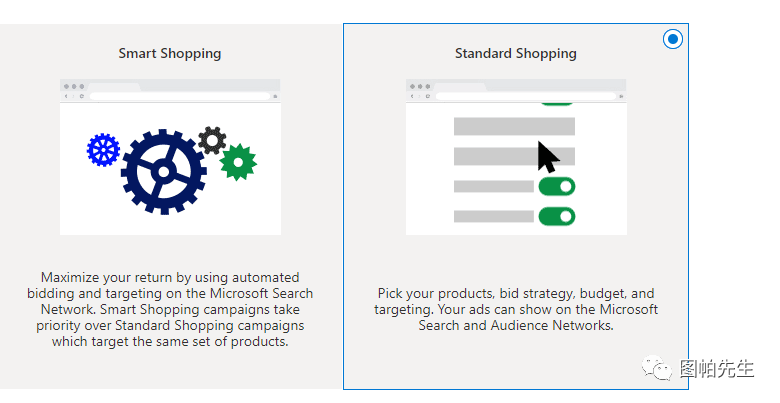Click the Smart Shopping gears thumbnail
Image resolution: width=780 pixels, height=403 pixels.
point(170,157)
